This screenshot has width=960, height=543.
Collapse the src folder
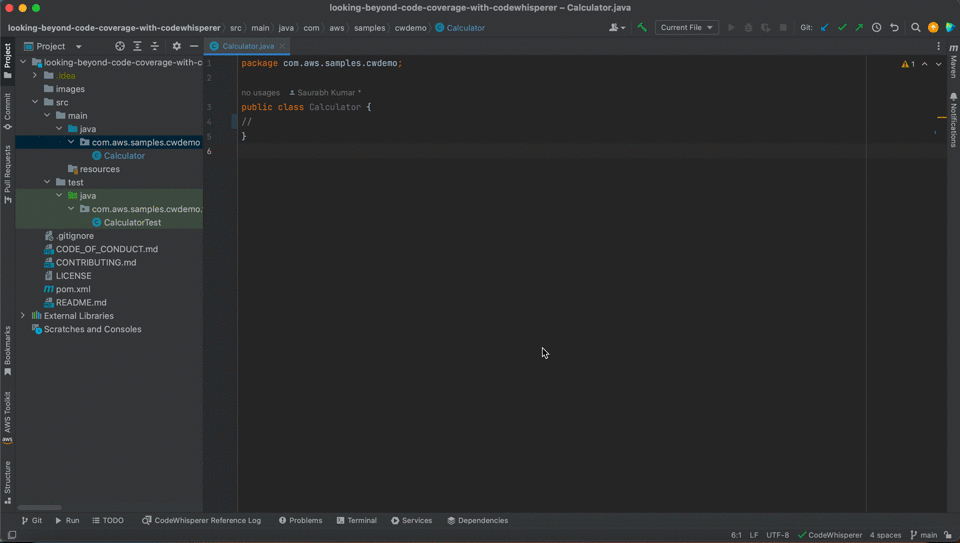click(x=35, y=102)
